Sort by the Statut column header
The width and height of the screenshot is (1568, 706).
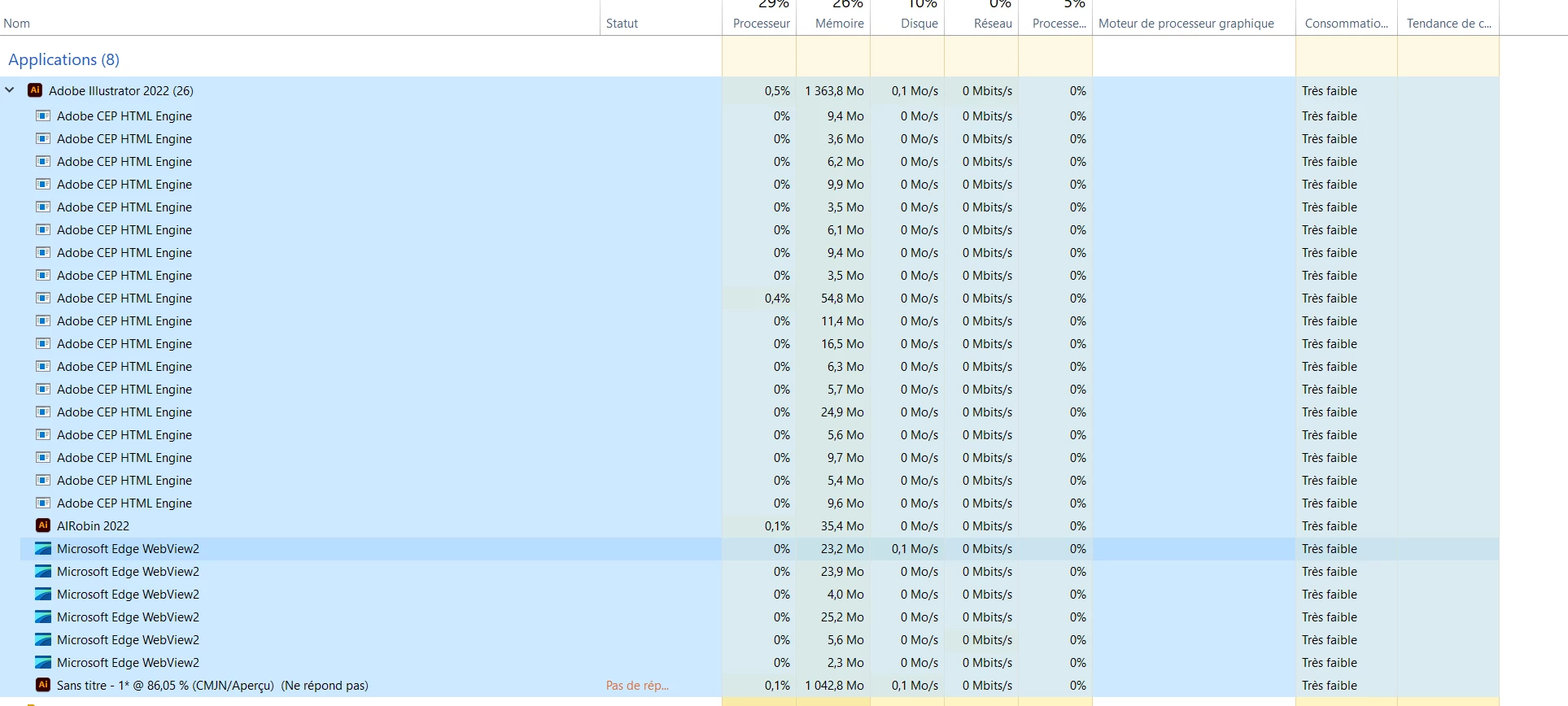pos(622,23)
